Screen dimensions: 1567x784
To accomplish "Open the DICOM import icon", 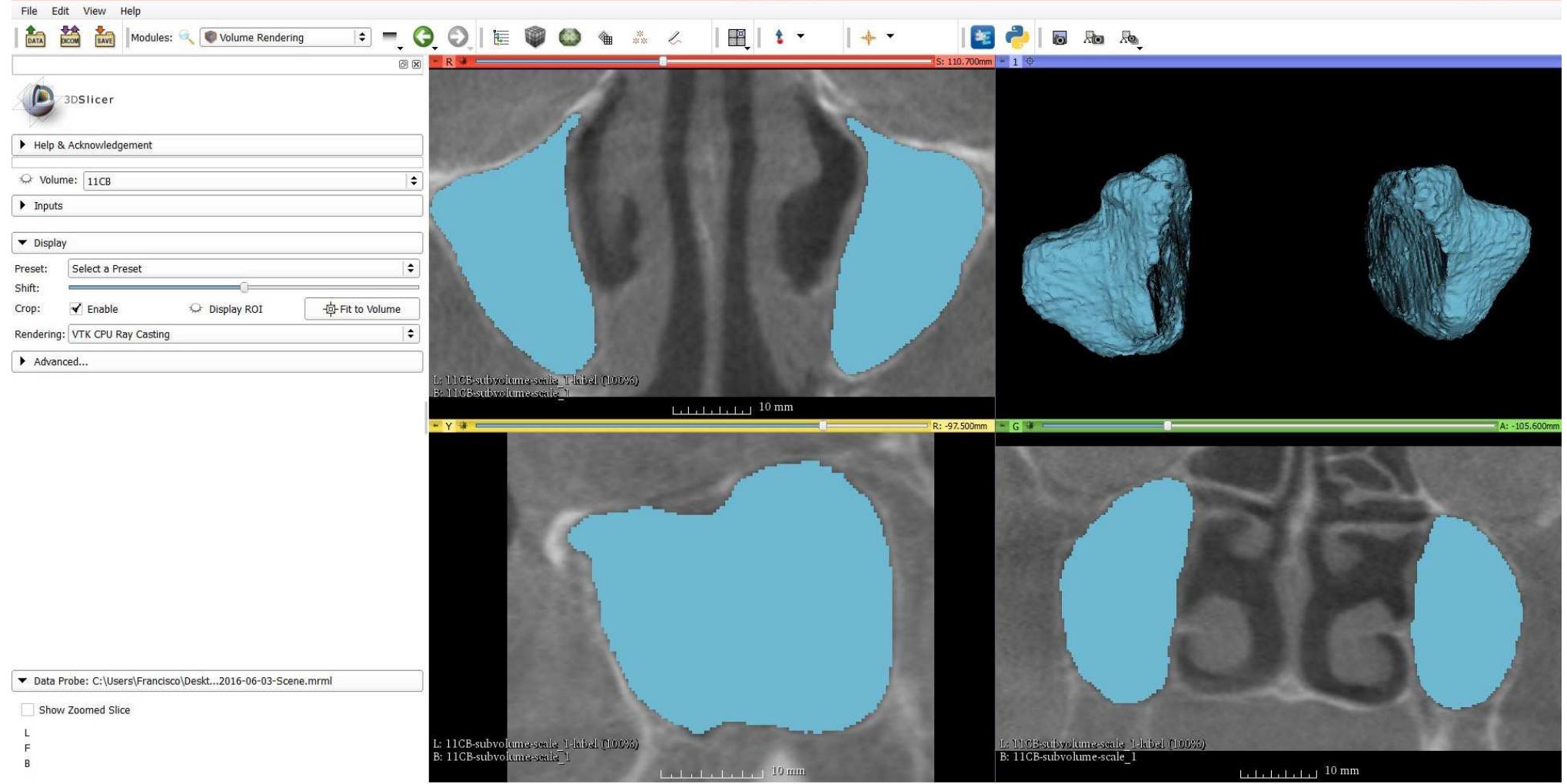I will (x=70, y=37).
